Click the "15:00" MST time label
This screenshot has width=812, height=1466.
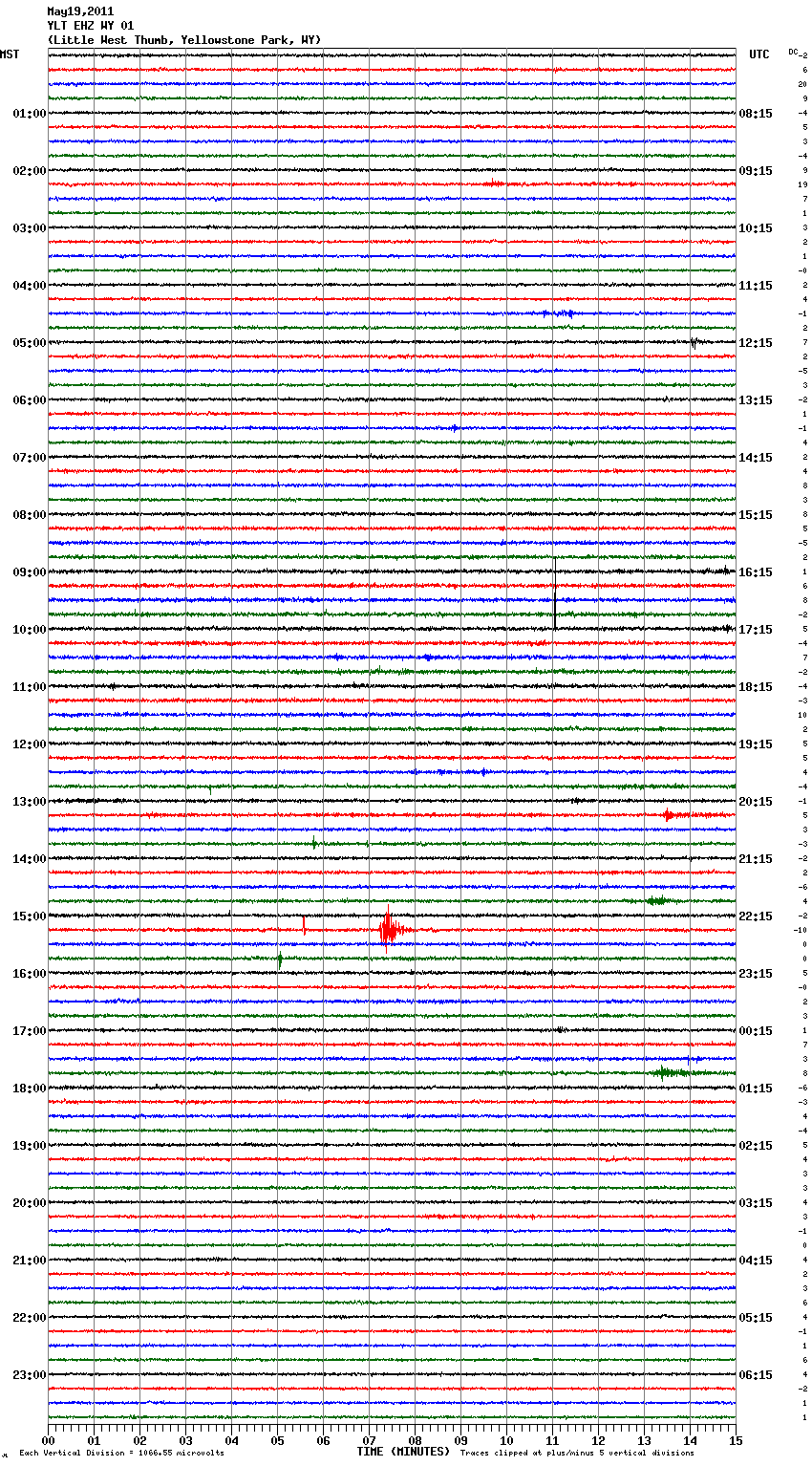(x=30, y=916)
